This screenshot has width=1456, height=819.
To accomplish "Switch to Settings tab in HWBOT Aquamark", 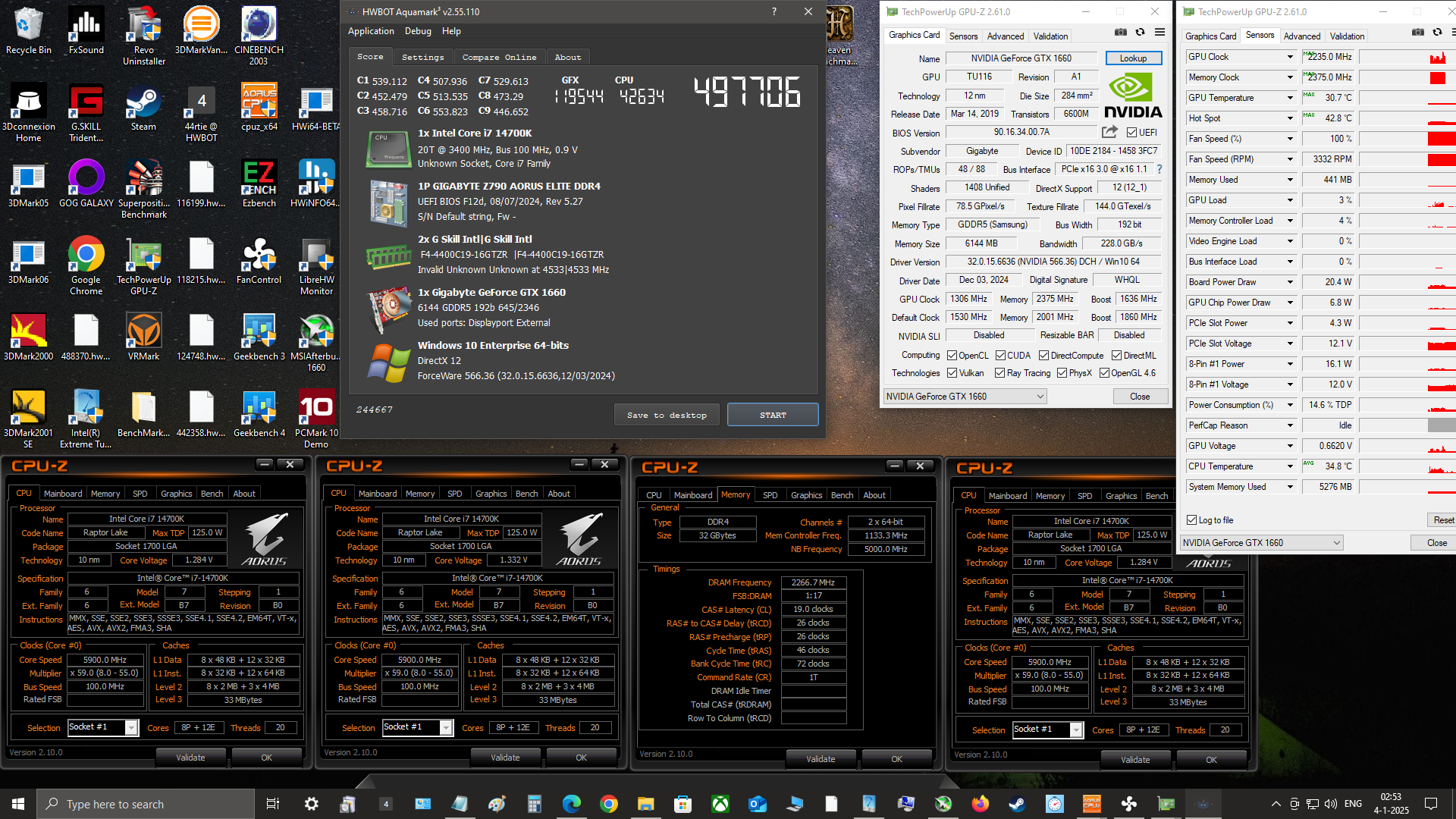I will point(422,57).
